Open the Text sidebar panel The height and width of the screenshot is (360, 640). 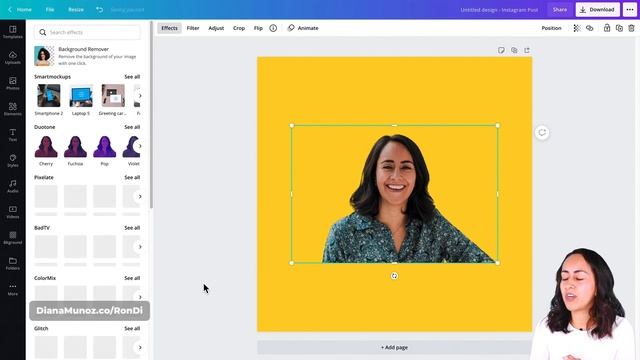pos(13,135)
